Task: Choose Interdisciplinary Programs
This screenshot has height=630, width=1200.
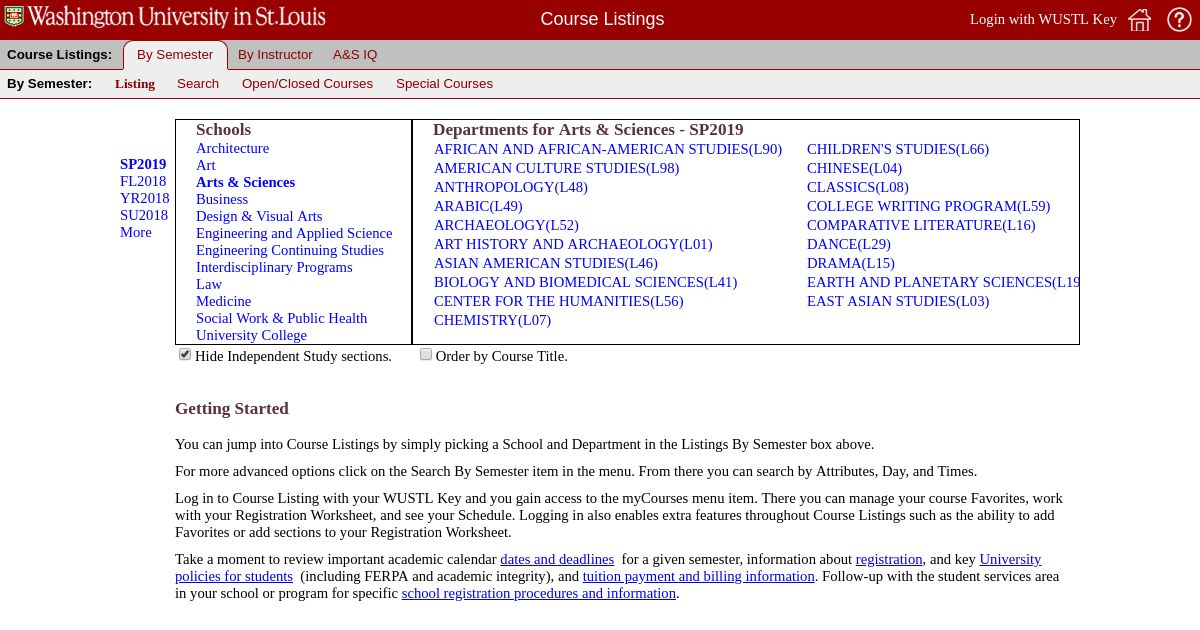Action: pos(274,267)
